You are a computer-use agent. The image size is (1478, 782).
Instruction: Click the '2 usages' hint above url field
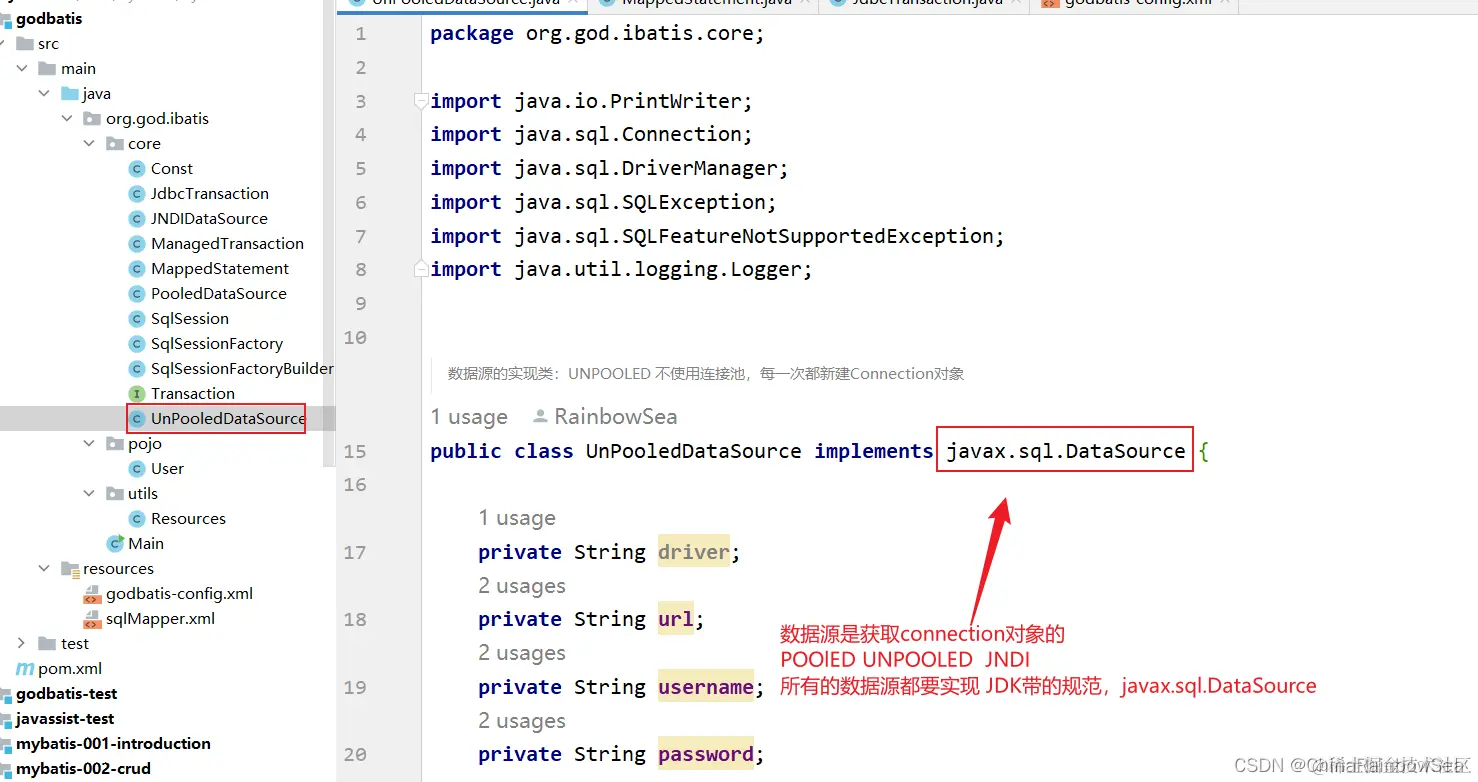tap(522, 586)
